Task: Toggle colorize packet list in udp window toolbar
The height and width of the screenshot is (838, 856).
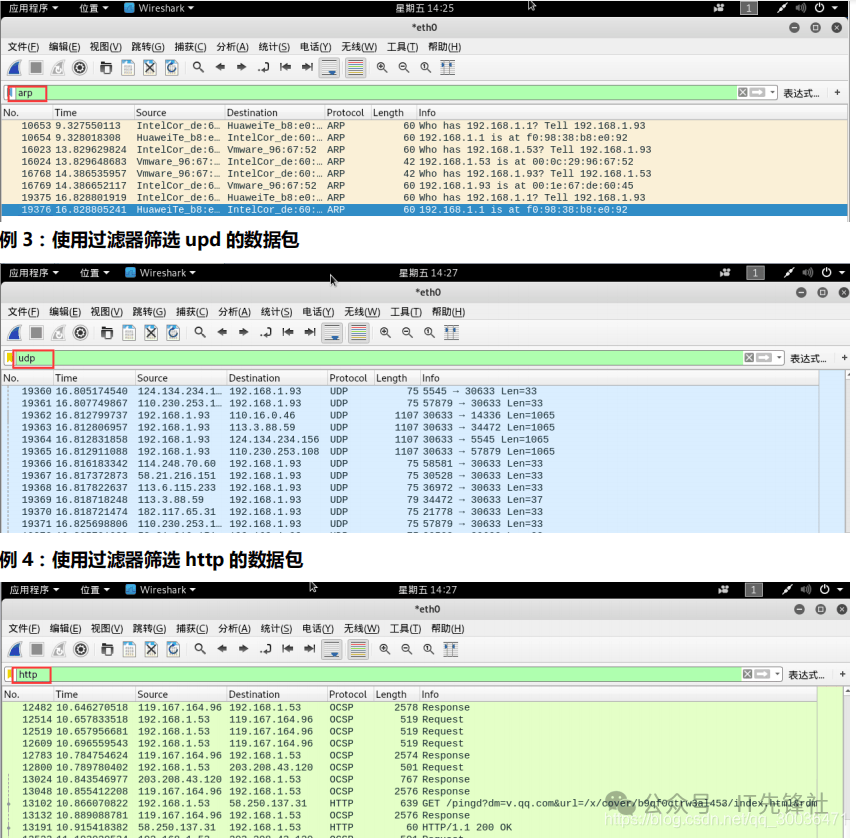Action: tap(357, 333)
